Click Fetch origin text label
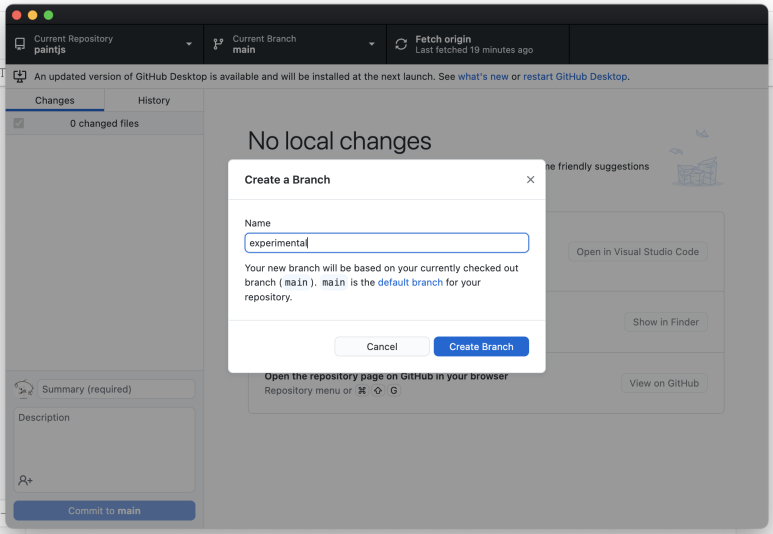Image resolution: width=773 pixels, height=534 pixels. click(443, 39)
